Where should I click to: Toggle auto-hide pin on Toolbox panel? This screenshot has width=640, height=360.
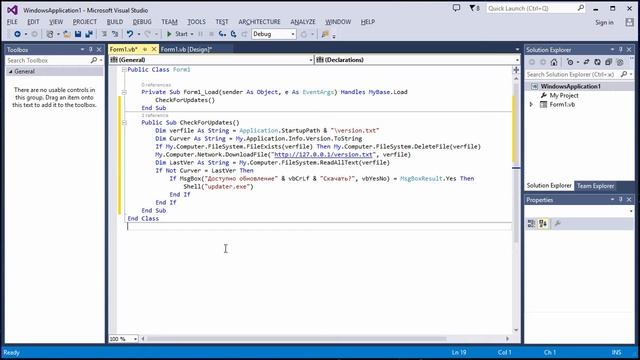point(91,49)
